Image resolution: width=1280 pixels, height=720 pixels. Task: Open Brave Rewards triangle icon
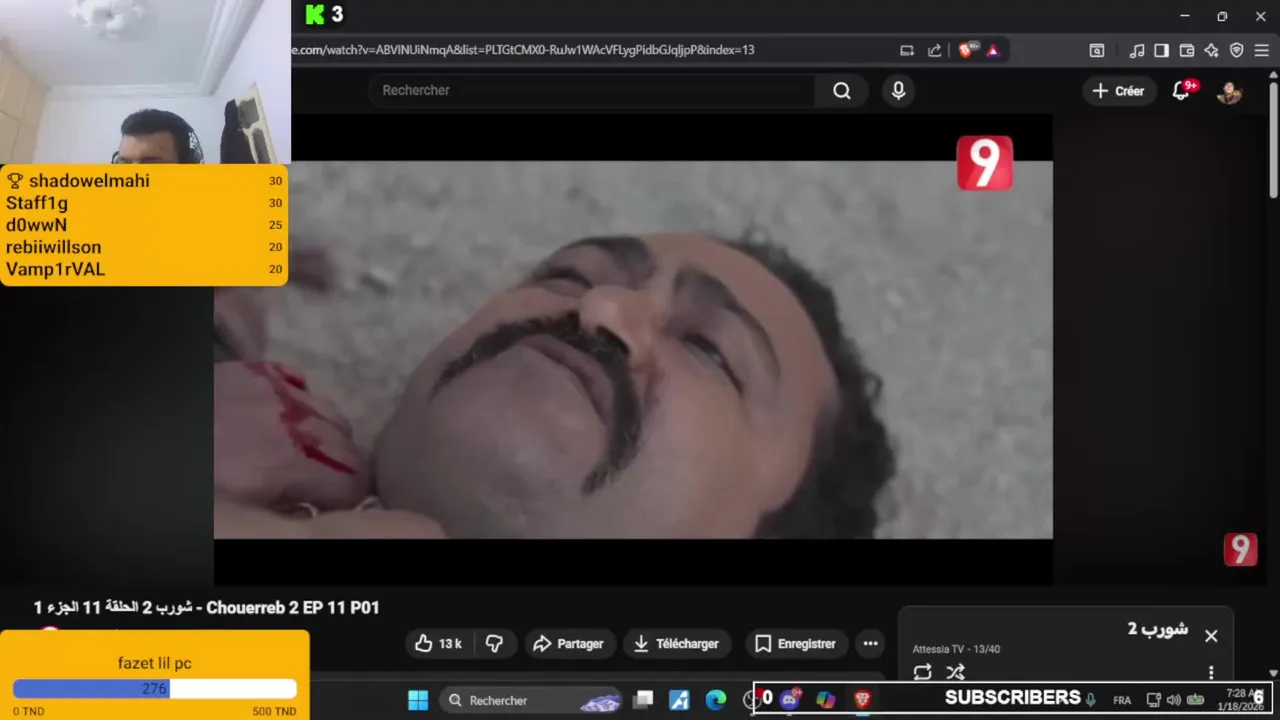point(993,50)
